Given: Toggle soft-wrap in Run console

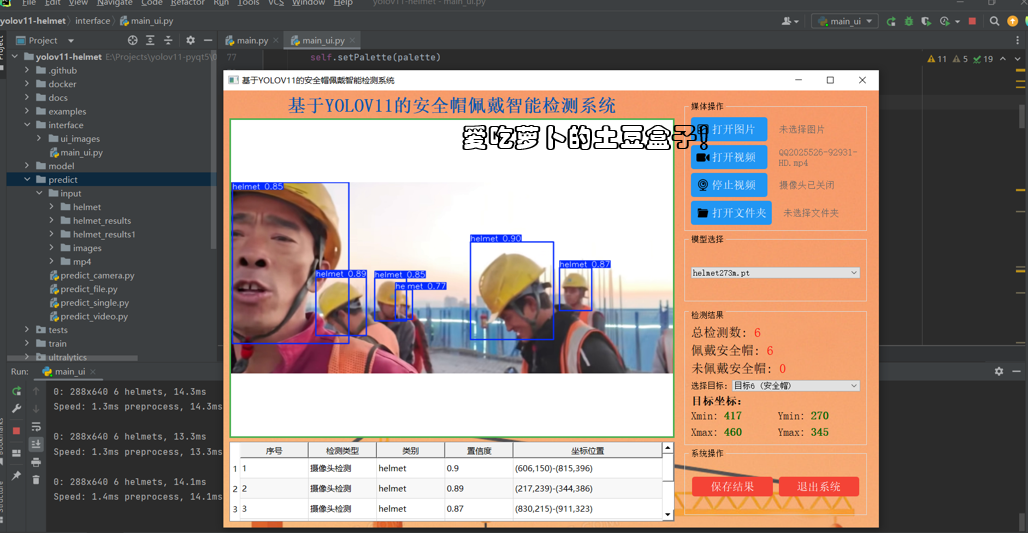Looking at the screenshot, I should [x=36, y=427].
